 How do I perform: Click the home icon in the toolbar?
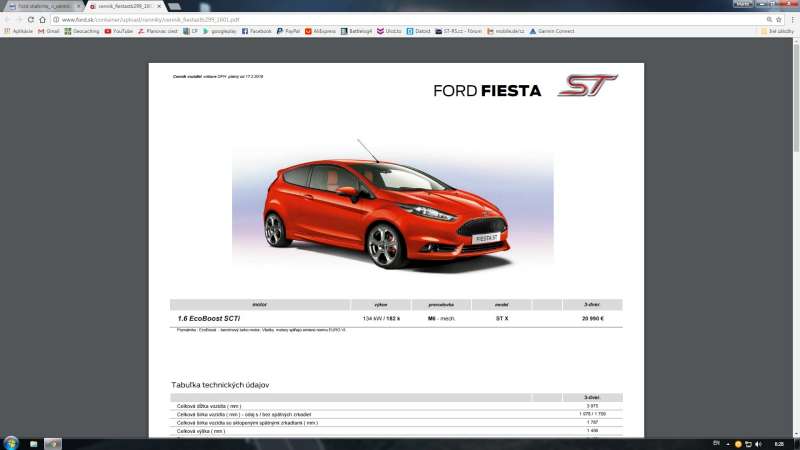pos(42,19)
